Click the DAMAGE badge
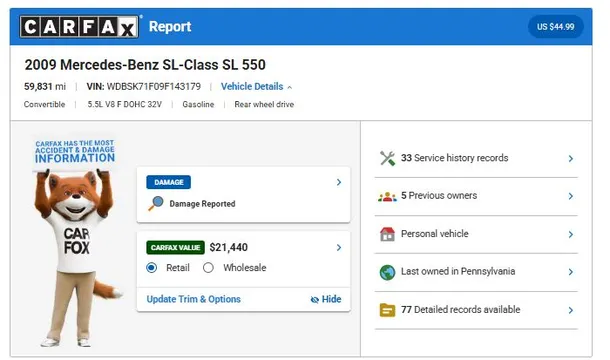The image size is (610, 360). click(x=168, y=182)
